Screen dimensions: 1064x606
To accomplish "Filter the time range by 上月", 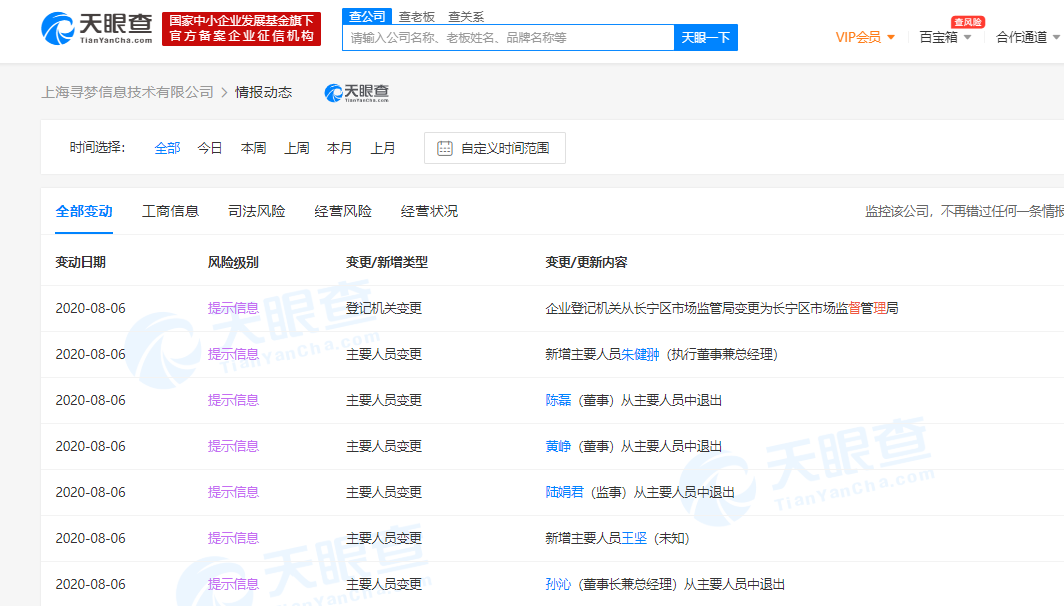I will [x=383, y=148].
